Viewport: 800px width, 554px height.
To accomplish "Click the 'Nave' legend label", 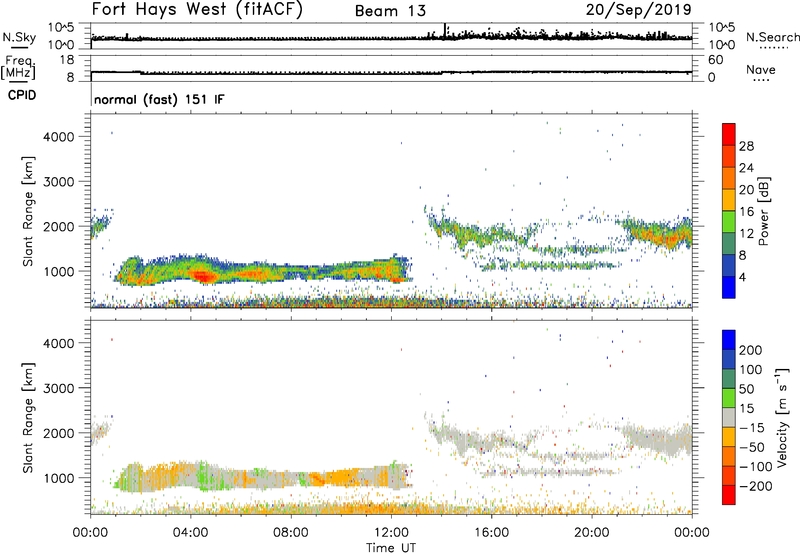I will click(x=761, y=70).
